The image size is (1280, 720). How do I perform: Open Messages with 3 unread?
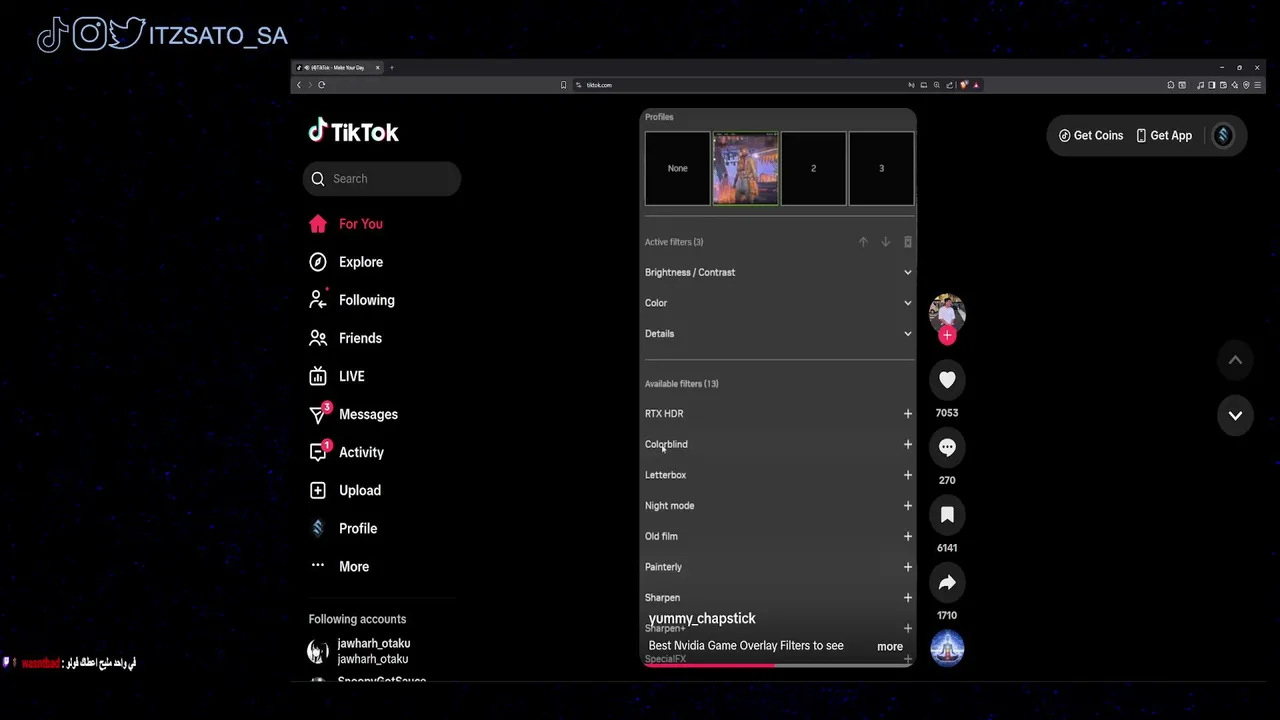353,414
